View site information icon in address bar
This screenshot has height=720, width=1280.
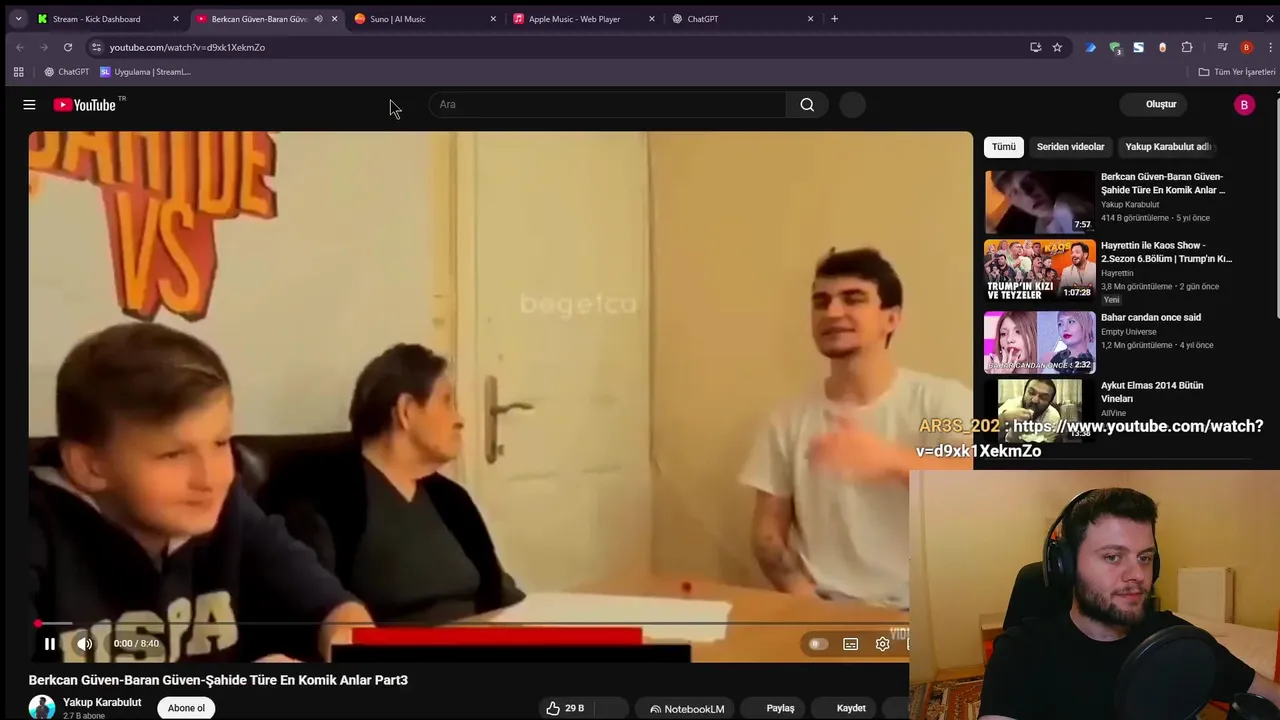[96, 47]
